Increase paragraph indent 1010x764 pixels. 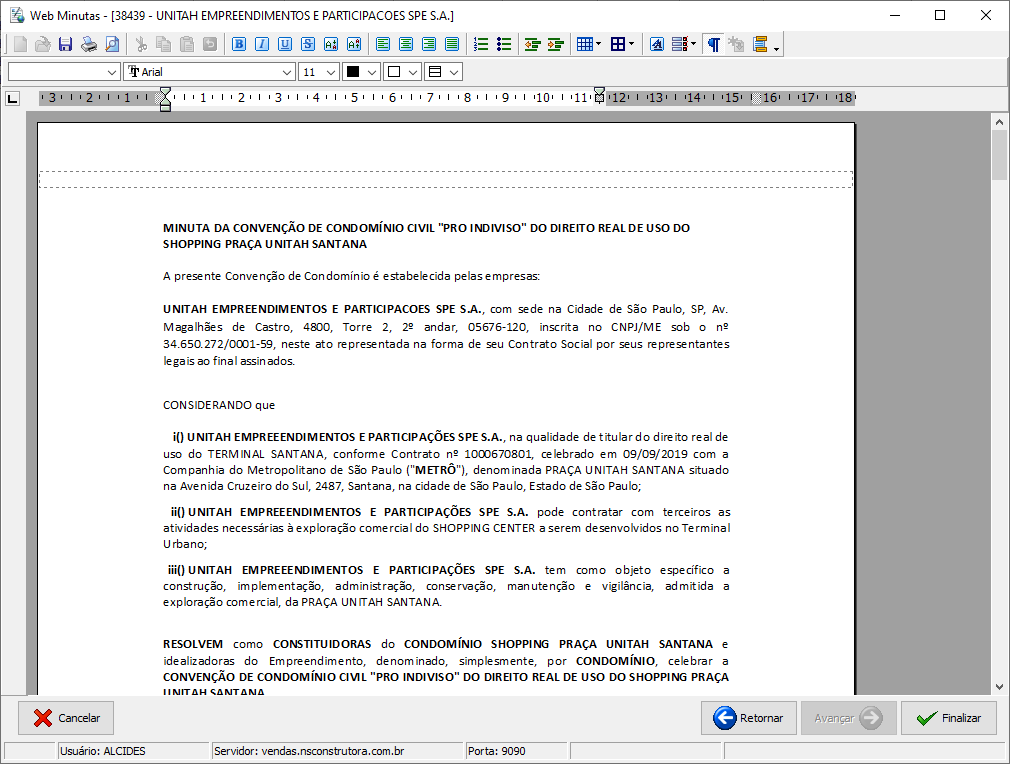point(555,44)
